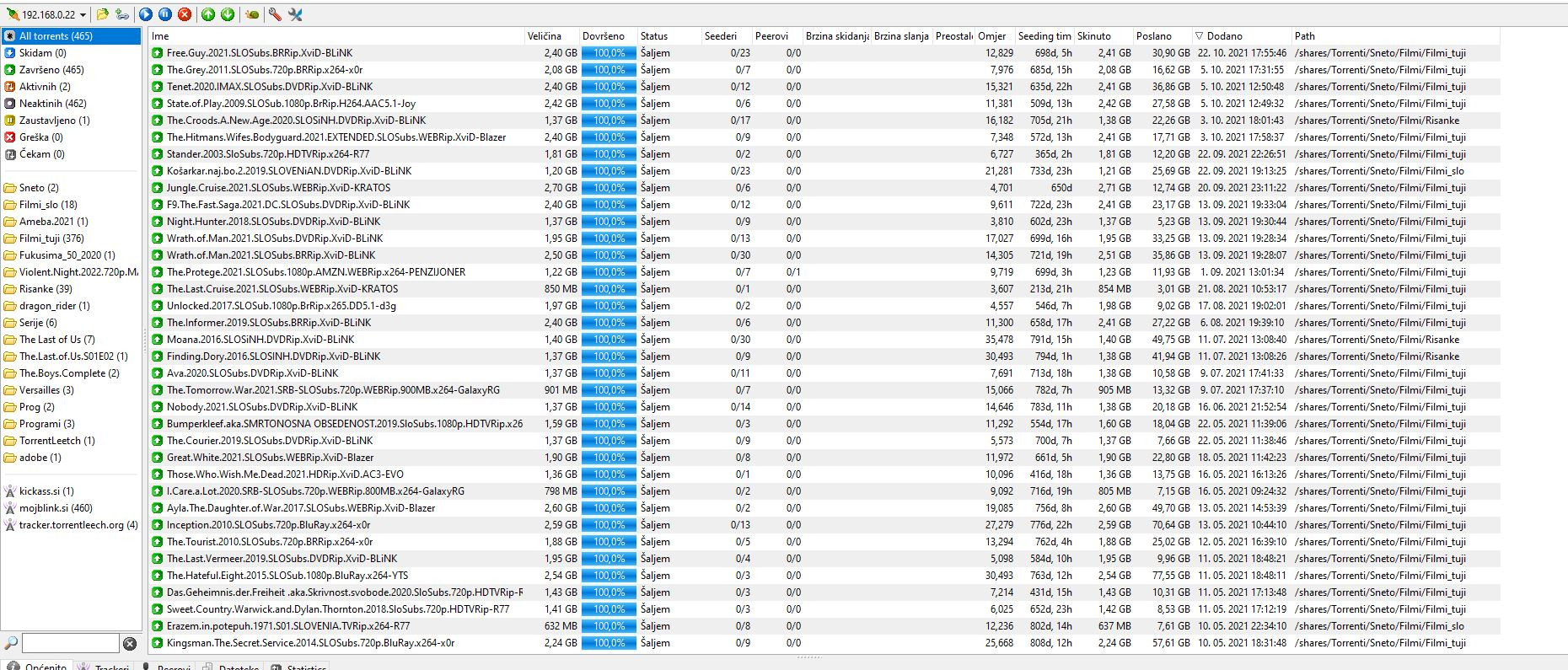
Task: Sort by the Poslano column header
Action: point(1163,36)
